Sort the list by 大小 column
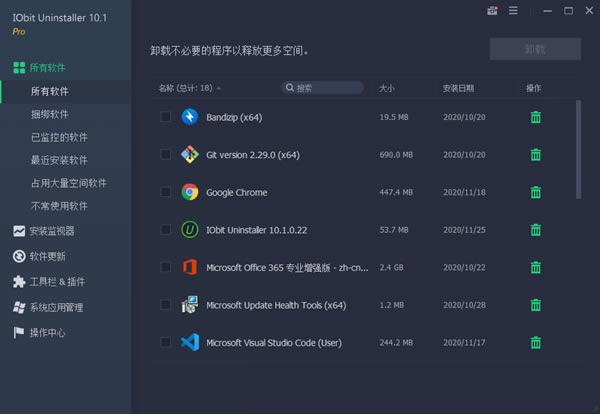Viewport: 600px width, 414px height. tap(386, 88)
